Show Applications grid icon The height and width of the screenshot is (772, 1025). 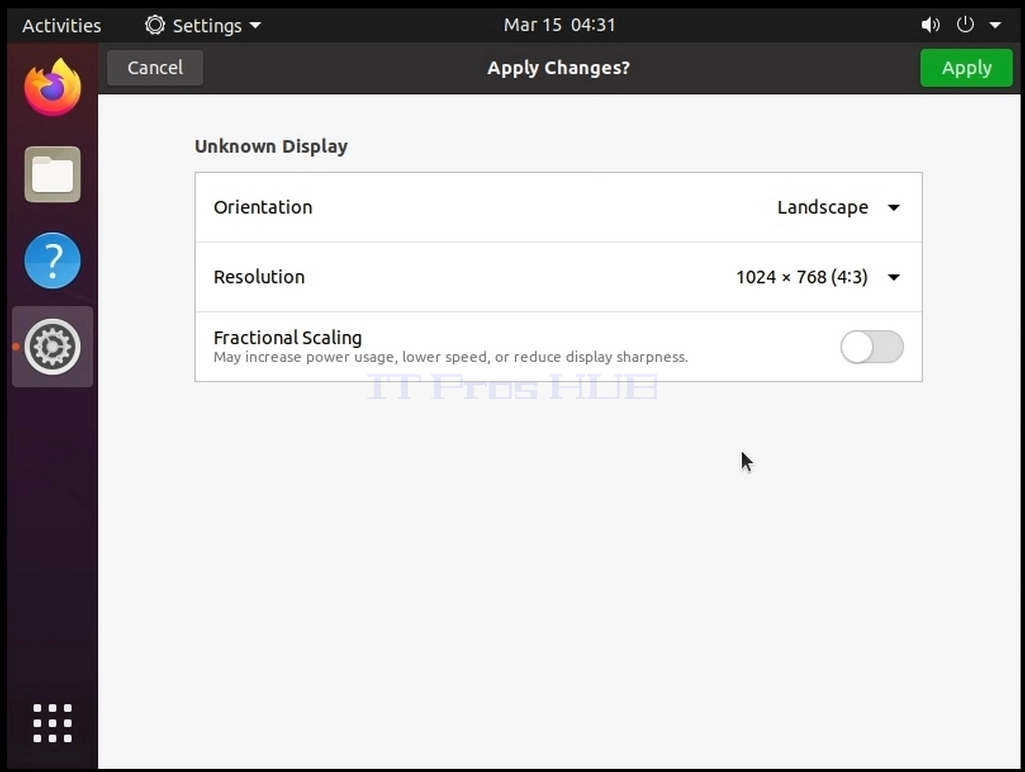(x=52, y=723)
